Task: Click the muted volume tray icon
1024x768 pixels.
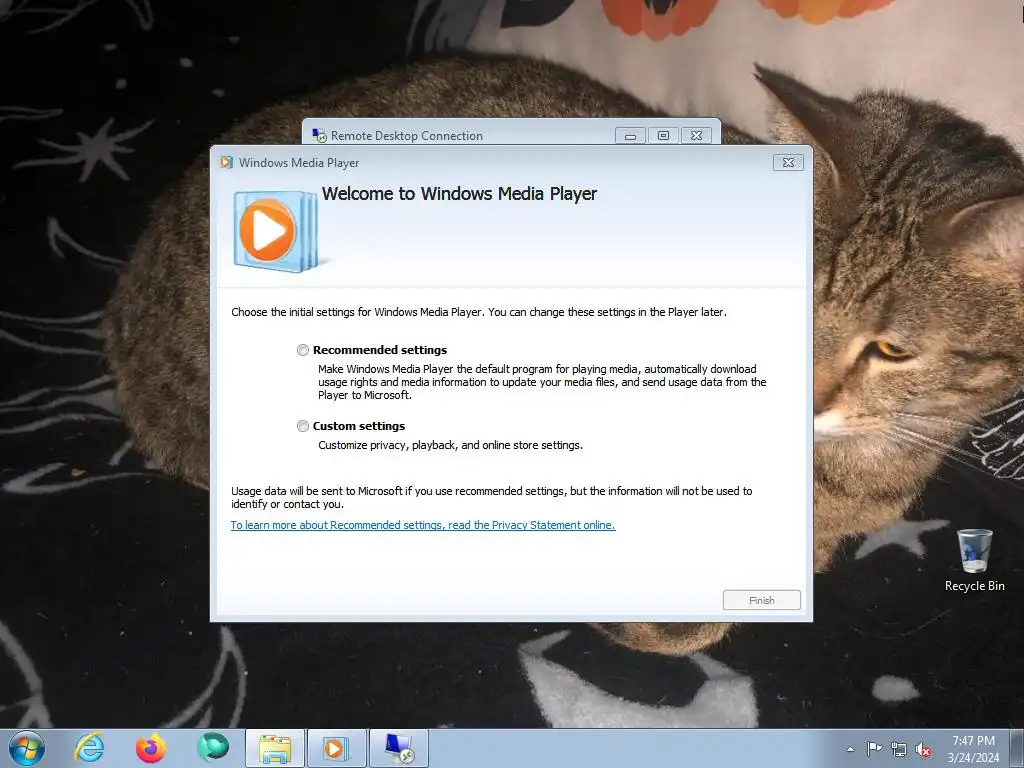Action: 923,749
